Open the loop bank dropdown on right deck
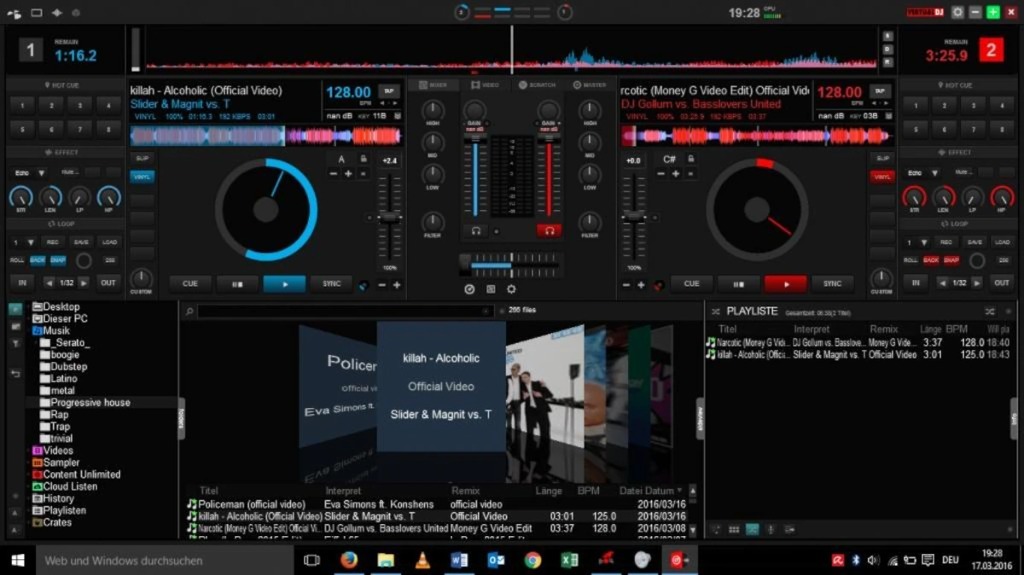This screenshot has width=1024, height=575. [x=923, y=242]
